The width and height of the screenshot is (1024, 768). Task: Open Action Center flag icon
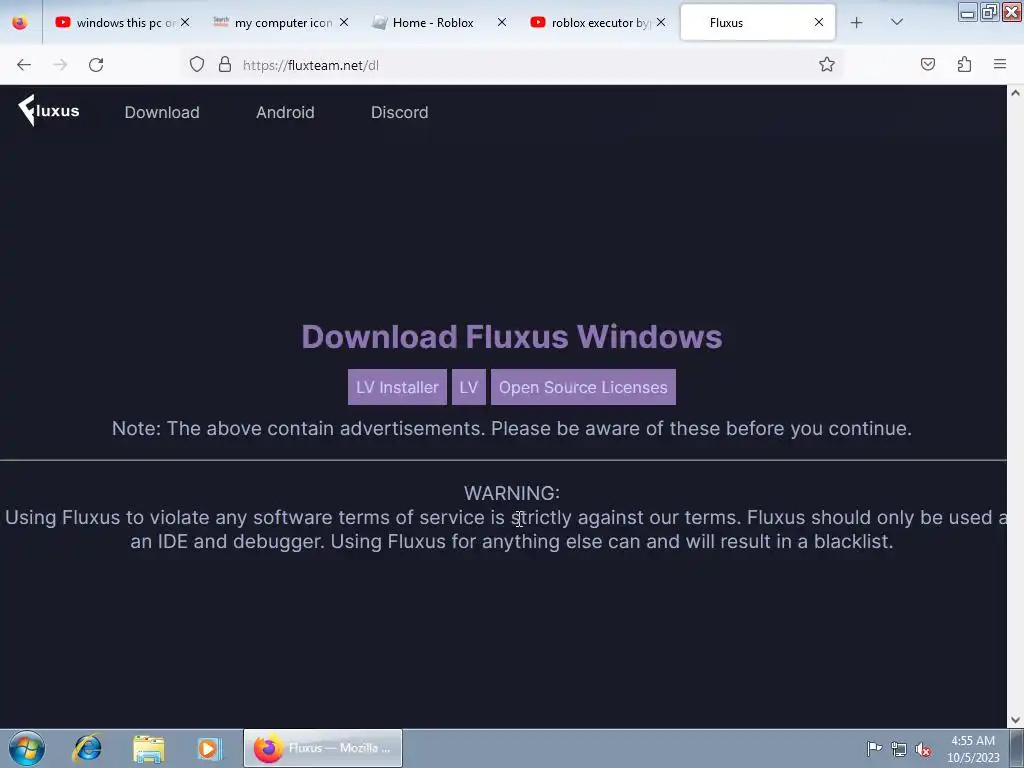point(874,748)
